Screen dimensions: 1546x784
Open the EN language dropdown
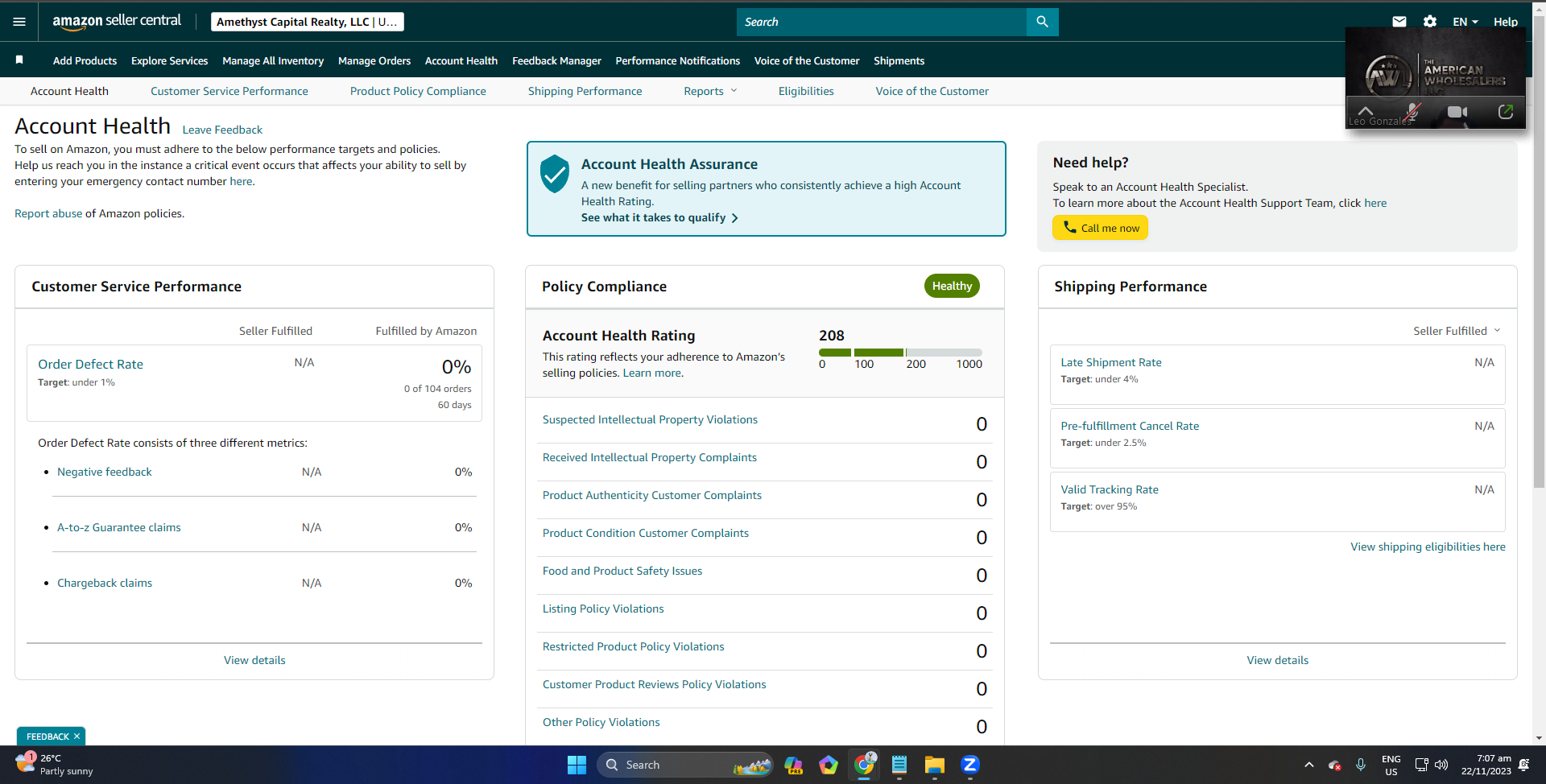1465,22
